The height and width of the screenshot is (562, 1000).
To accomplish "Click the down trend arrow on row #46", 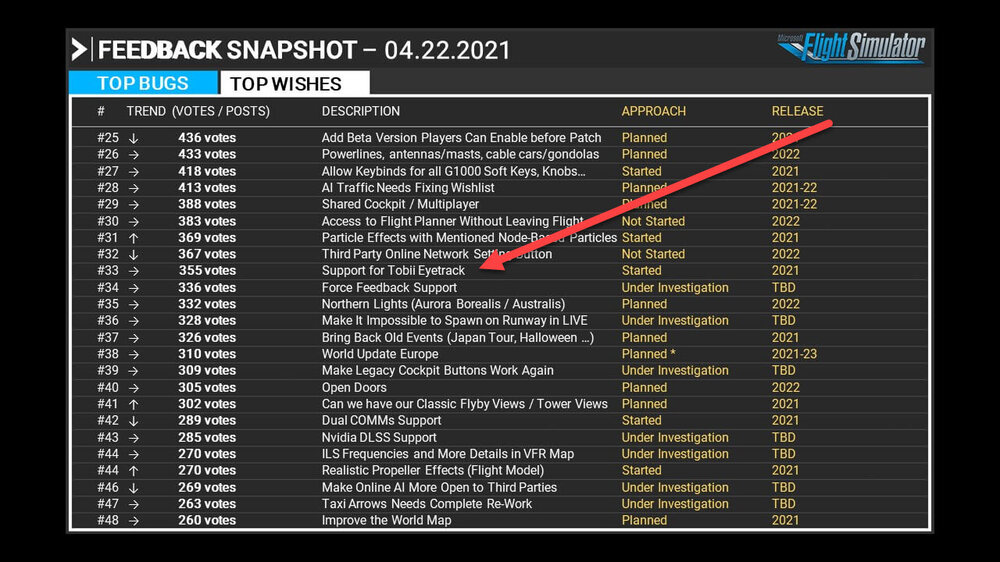I will tap(133, 487).
